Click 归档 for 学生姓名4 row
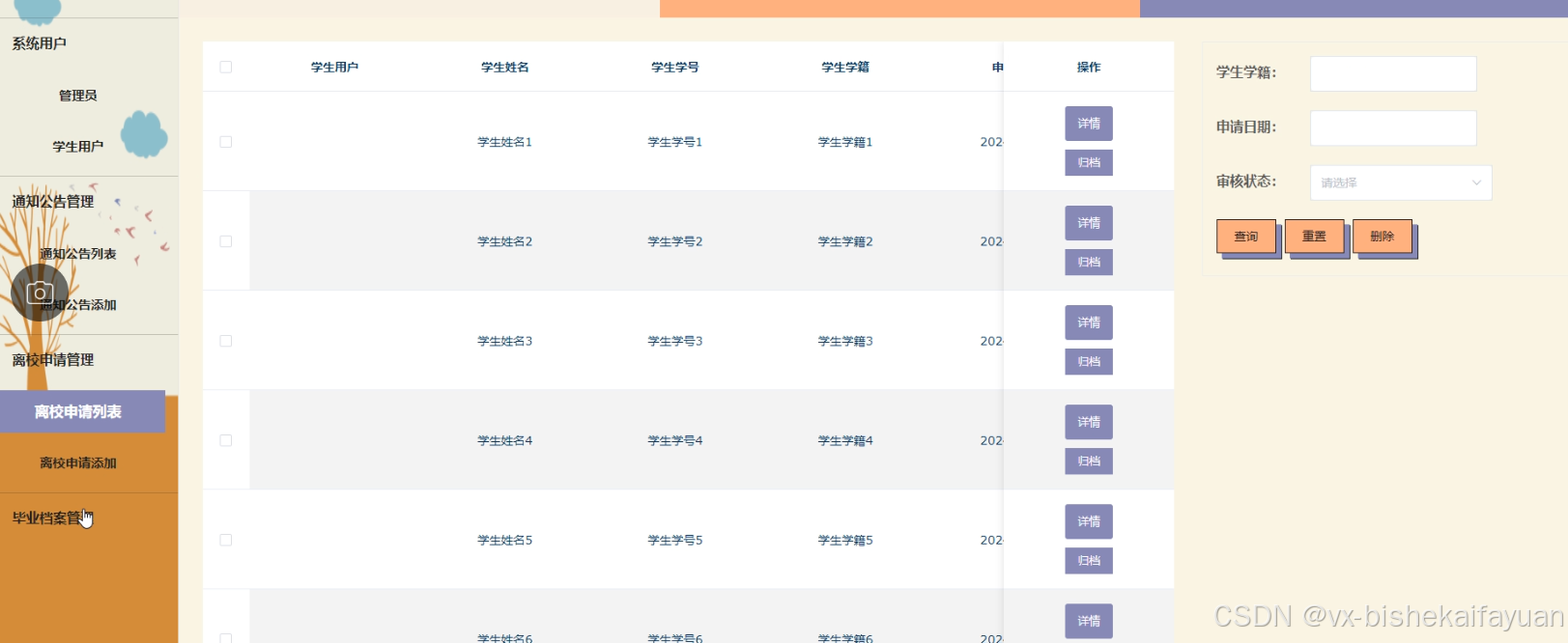1568x643 pixels. pos(1089,461)
